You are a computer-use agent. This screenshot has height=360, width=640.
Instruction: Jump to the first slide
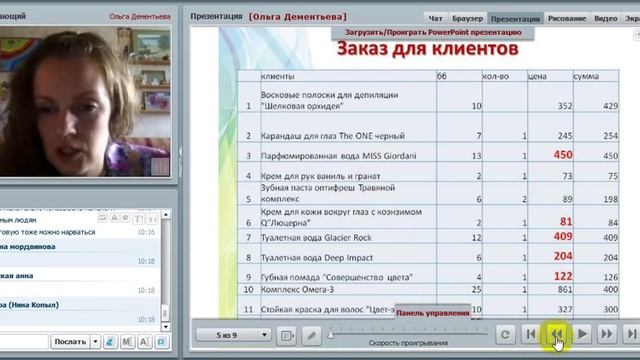click(531, 334)
